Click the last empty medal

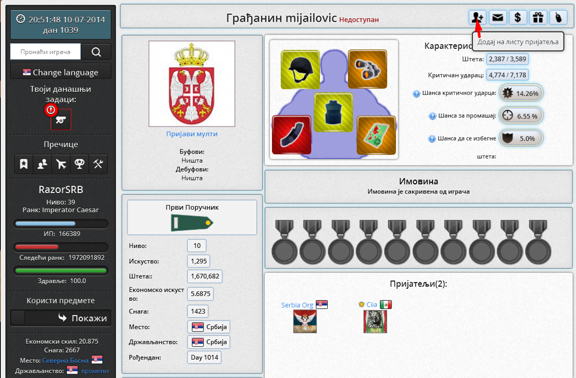click(538, 242)
